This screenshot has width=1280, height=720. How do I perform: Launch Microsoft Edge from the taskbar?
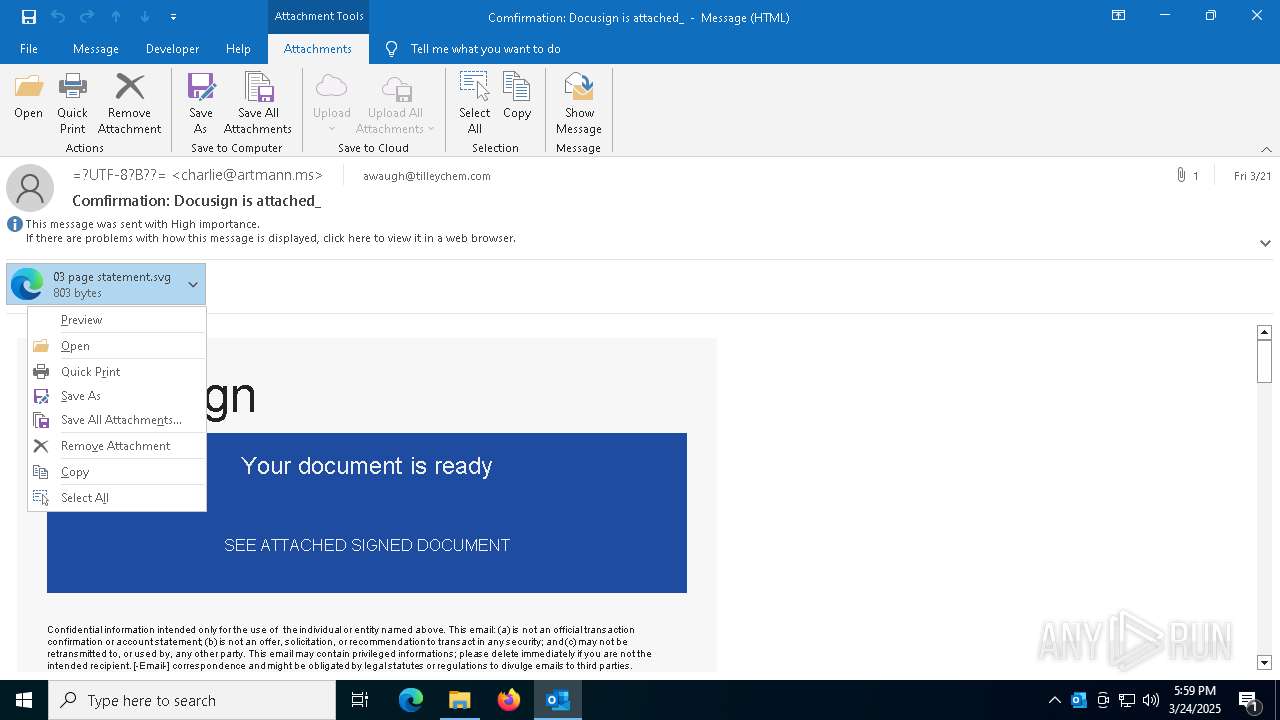click(411, 700)
